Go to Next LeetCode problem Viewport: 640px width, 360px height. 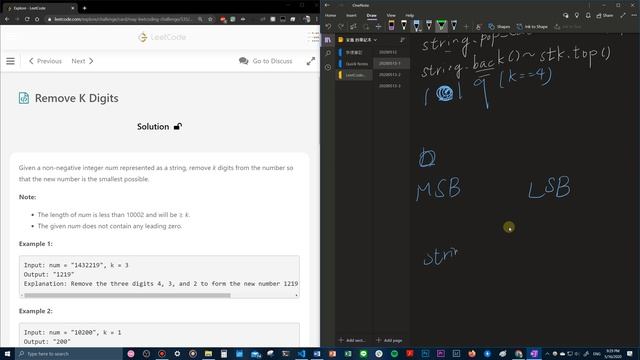click(82, 61)
